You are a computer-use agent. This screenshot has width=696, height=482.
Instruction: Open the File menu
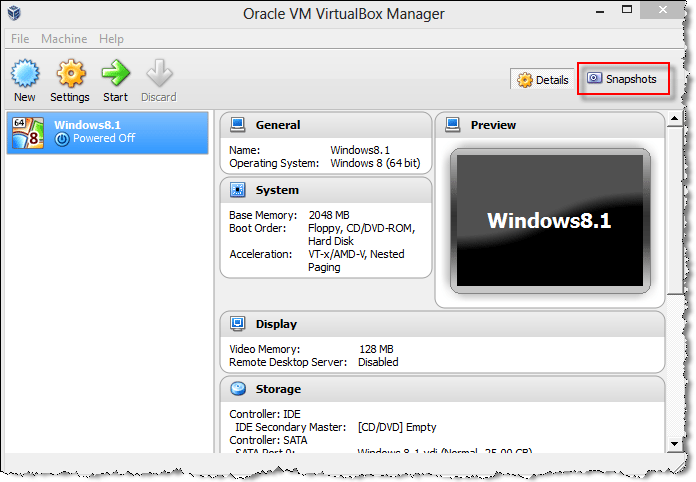click(20, 39)
